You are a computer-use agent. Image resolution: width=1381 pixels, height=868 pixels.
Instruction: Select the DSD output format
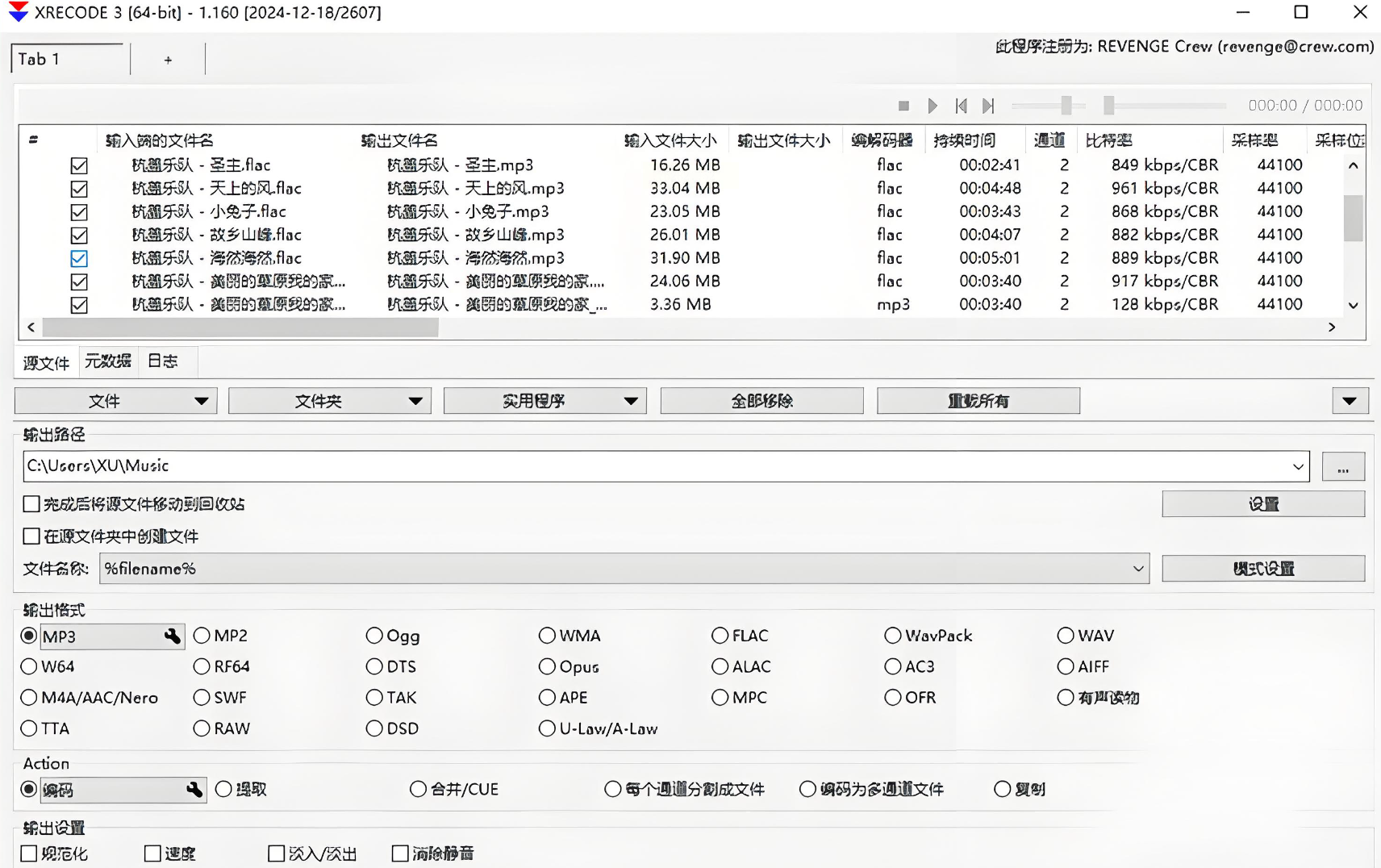(x=393, y=728)
